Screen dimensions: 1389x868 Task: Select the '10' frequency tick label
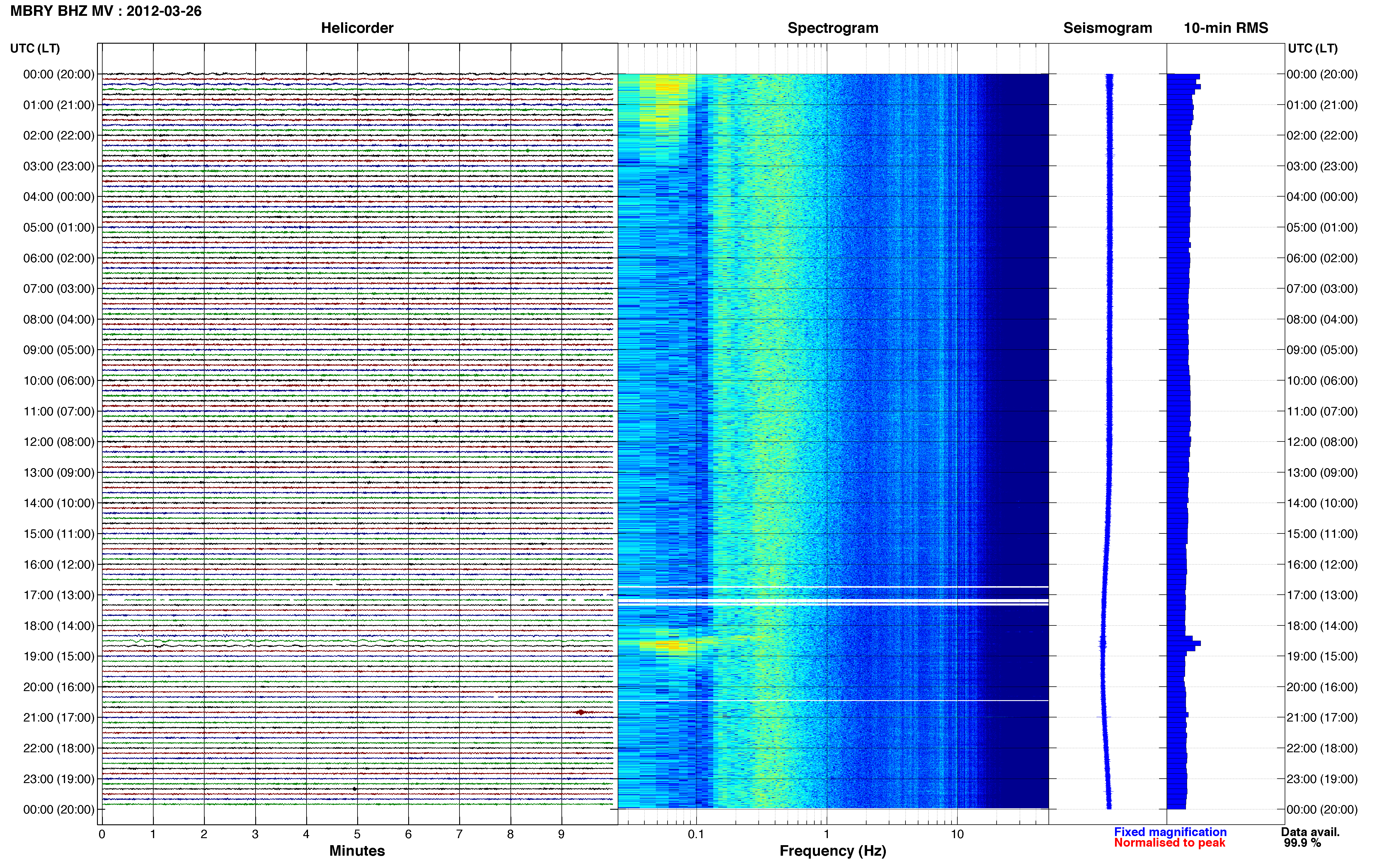point(957,834)
